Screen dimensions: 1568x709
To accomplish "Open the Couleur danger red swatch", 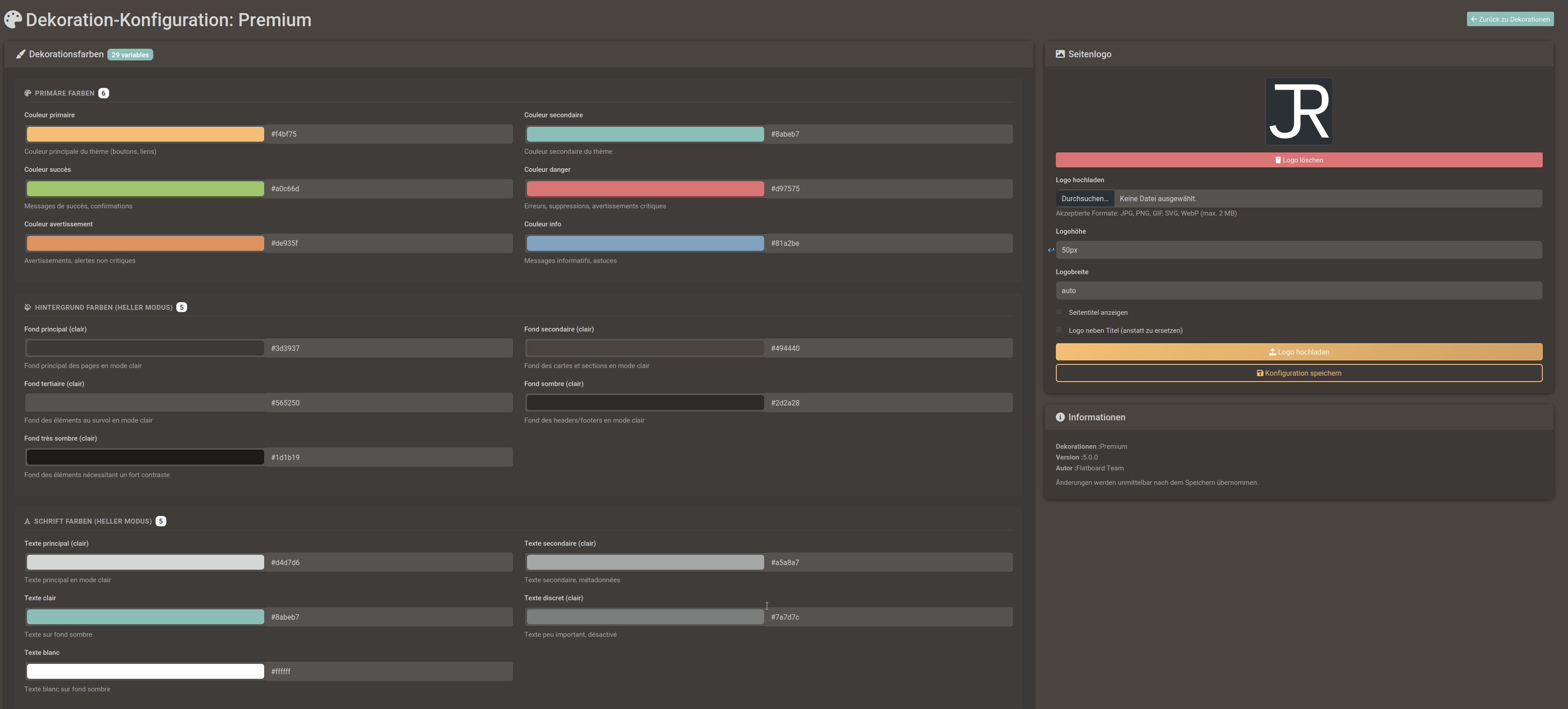I will coord(645,189).
